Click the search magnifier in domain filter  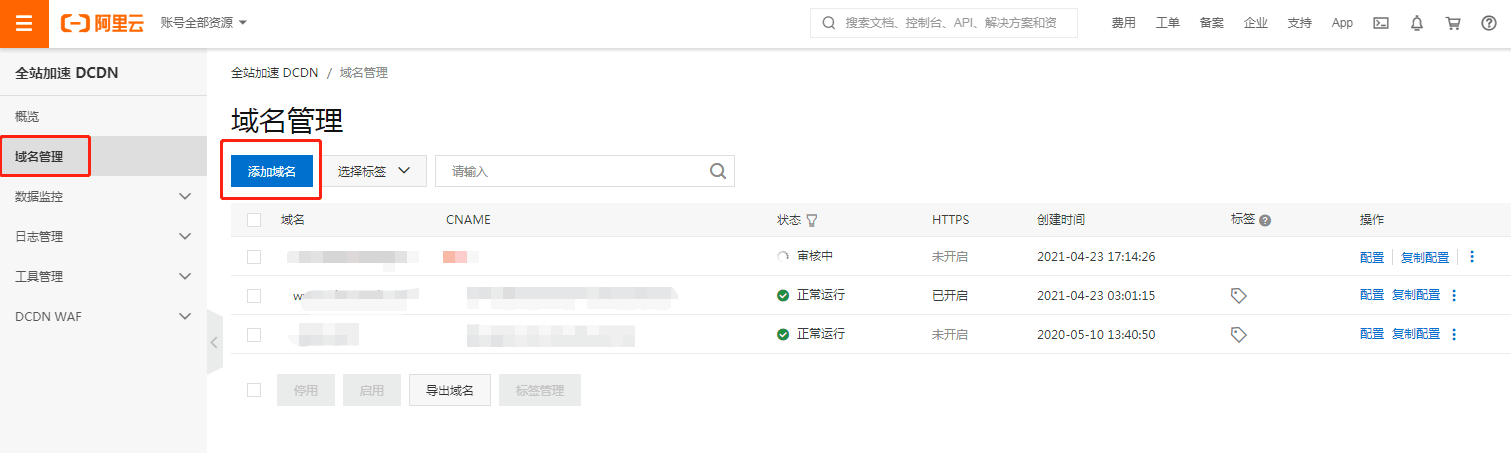(x=718, y=171)
